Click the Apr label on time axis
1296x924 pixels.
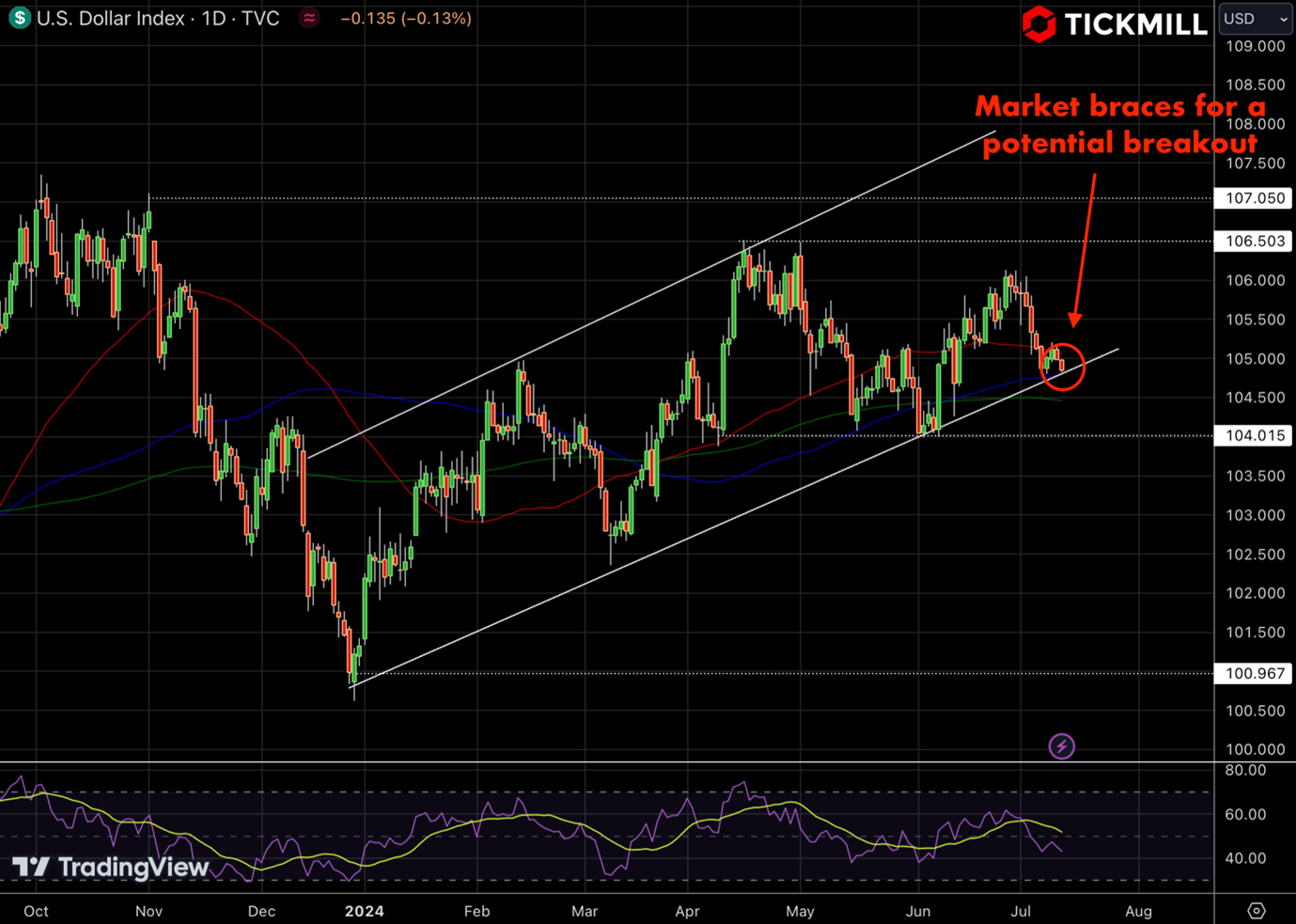pyautogui.click(x=687, y=911)
